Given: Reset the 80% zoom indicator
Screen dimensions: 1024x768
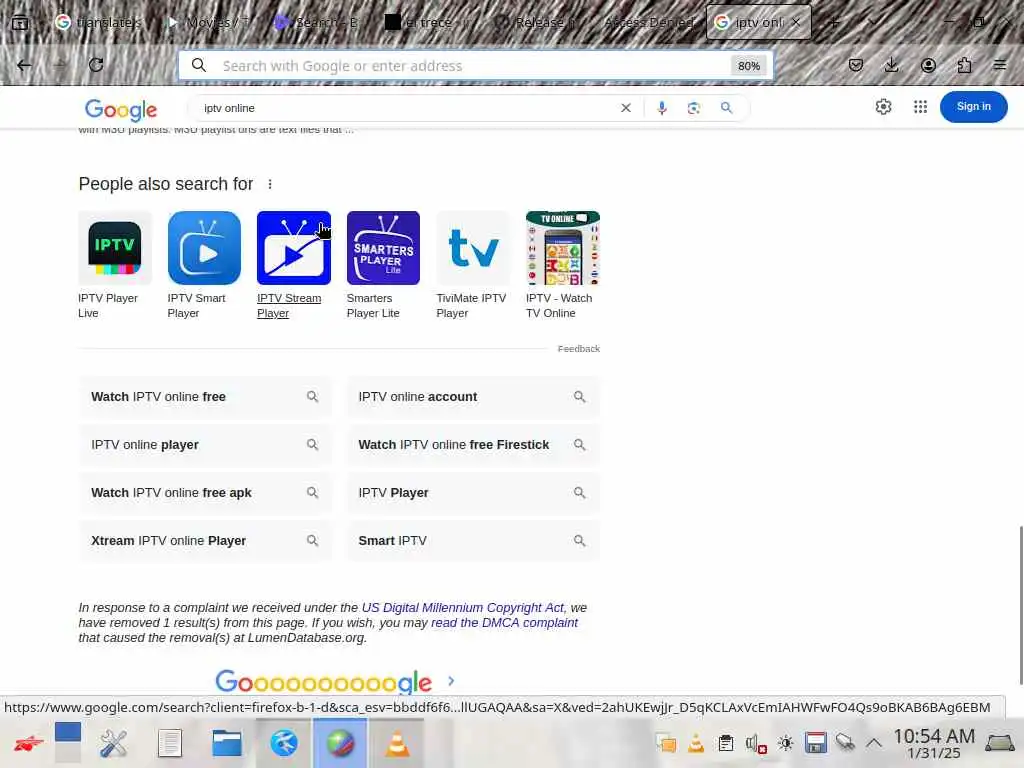Looking at the screenshot, I should [x=748, y=66].
